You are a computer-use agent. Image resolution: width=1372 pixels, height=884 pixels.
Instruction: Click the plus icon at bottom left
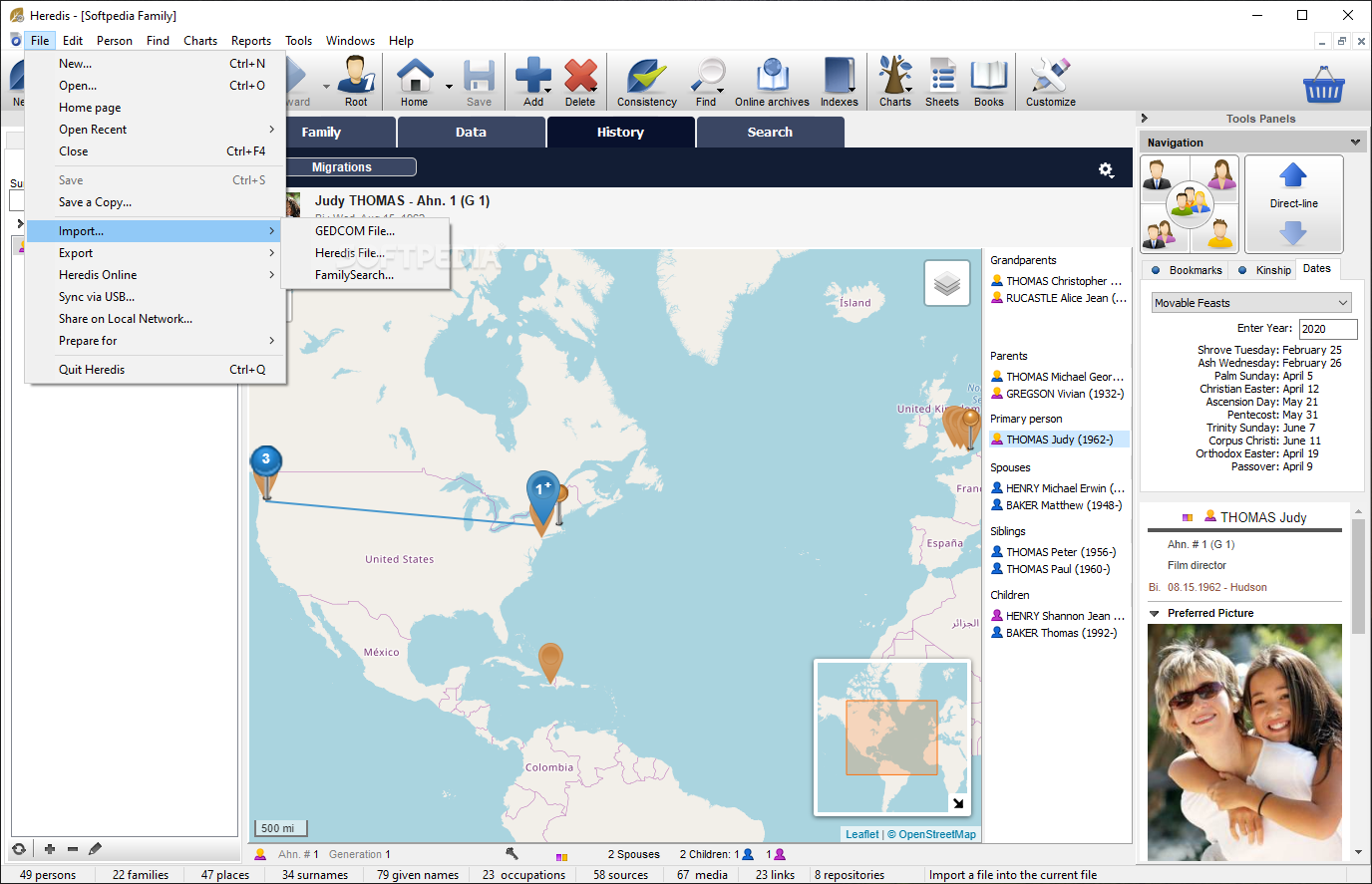(x=50, y=849)
